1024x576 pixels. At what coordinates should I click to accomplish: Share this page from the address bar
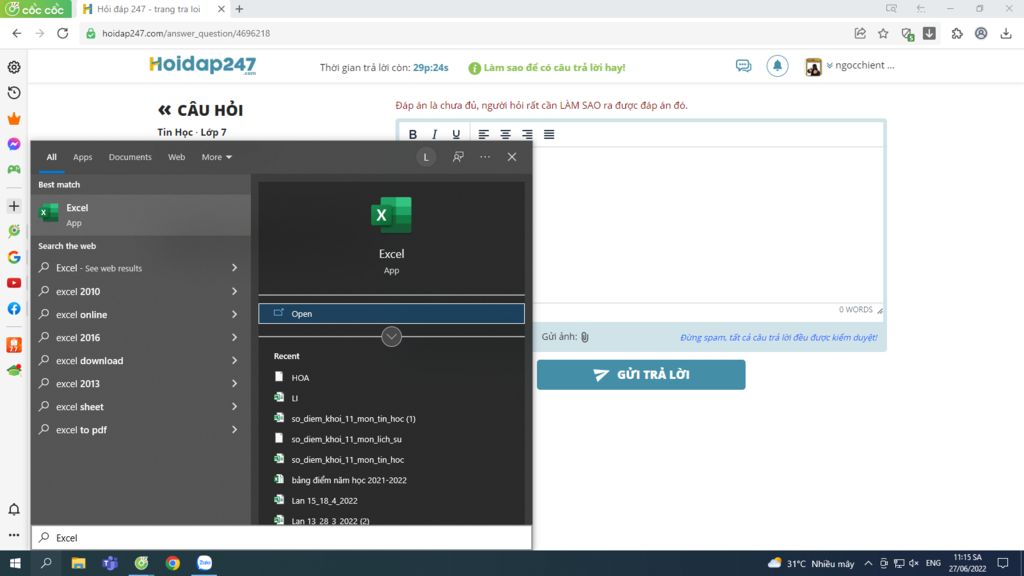coord(860,33)
